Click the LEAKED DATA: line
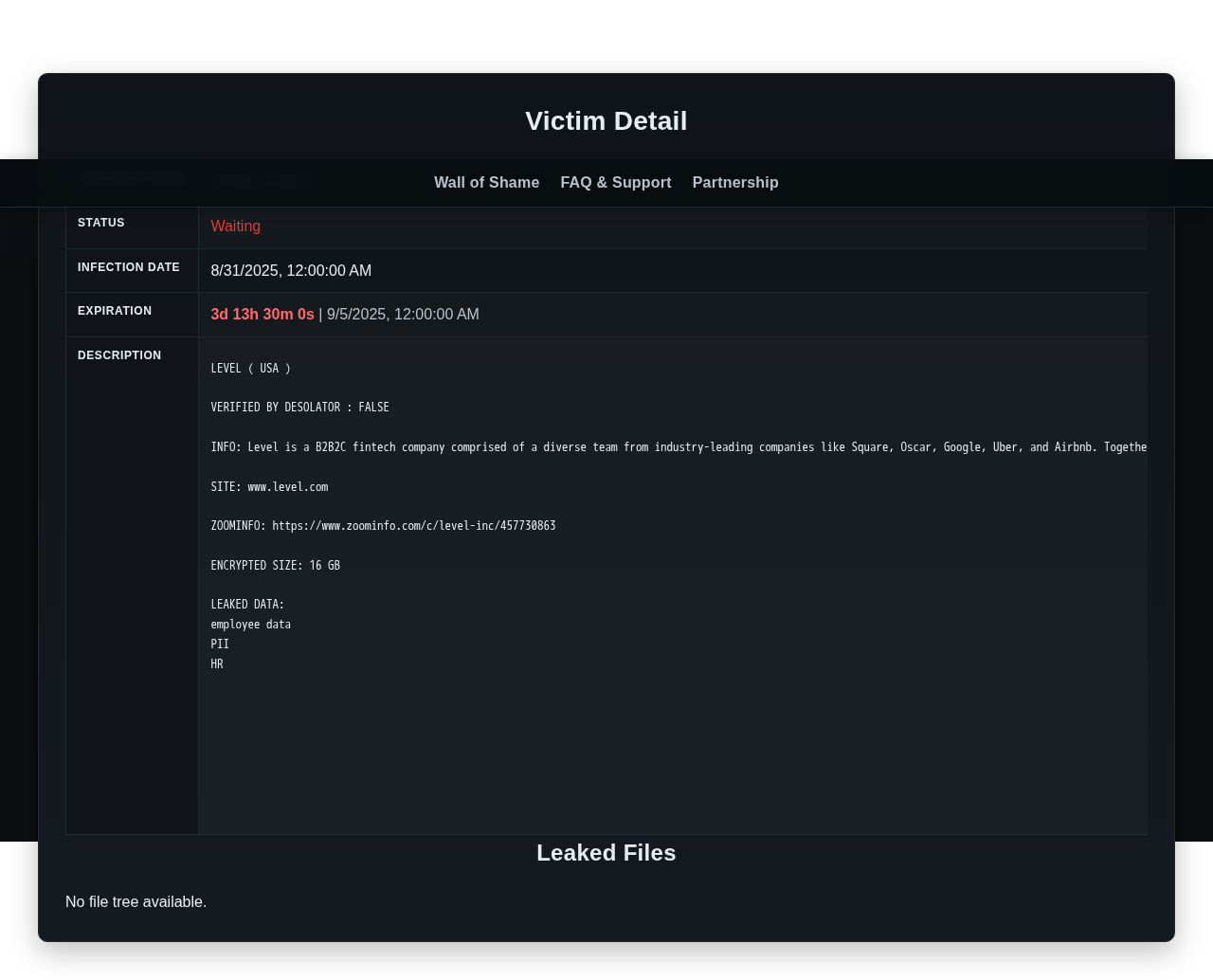 pyautogui.click(x=247, y=605)
